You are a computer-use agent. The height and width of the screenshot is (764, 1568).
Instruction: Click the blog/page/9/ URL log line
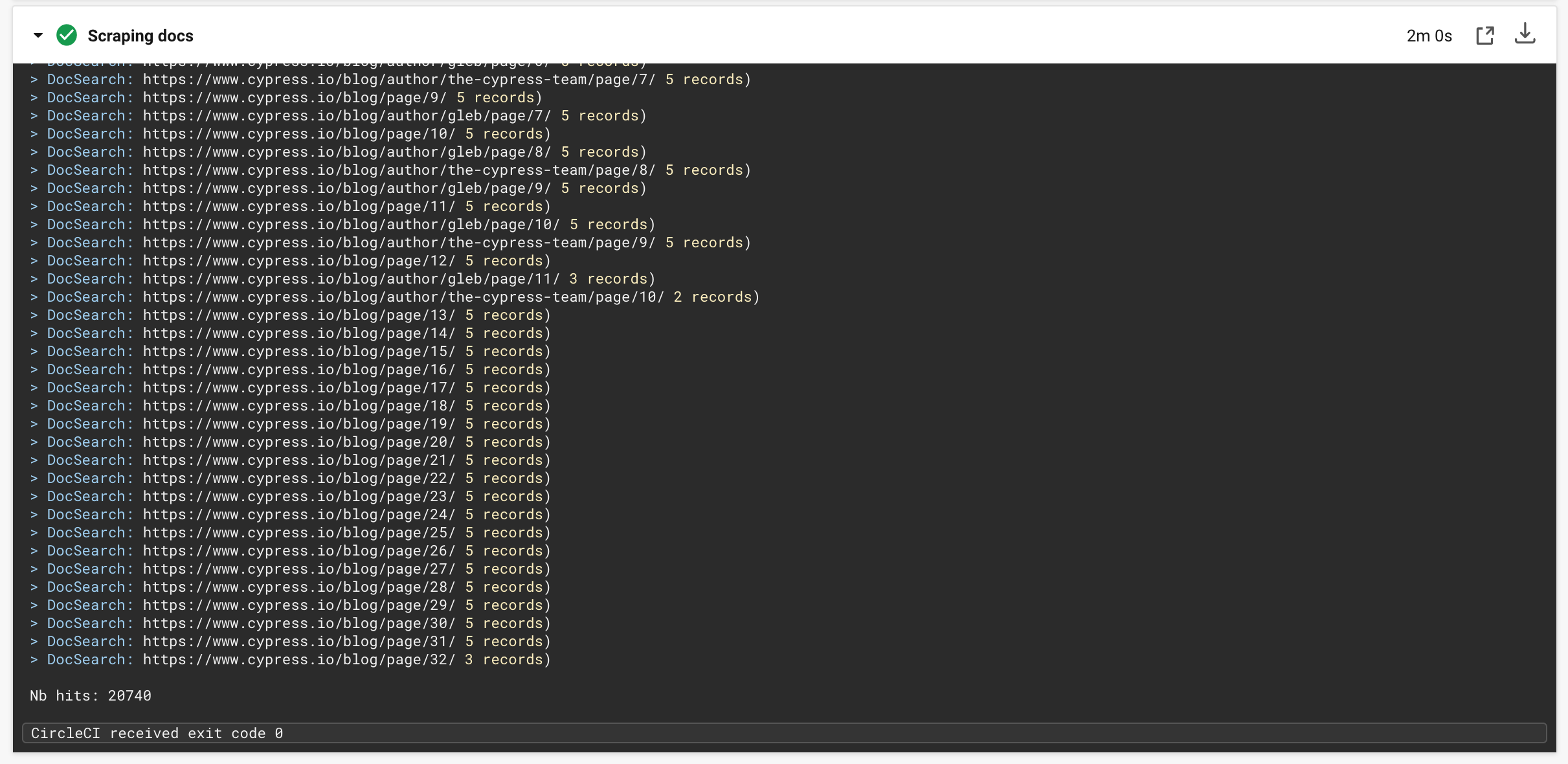pos(295,97)
